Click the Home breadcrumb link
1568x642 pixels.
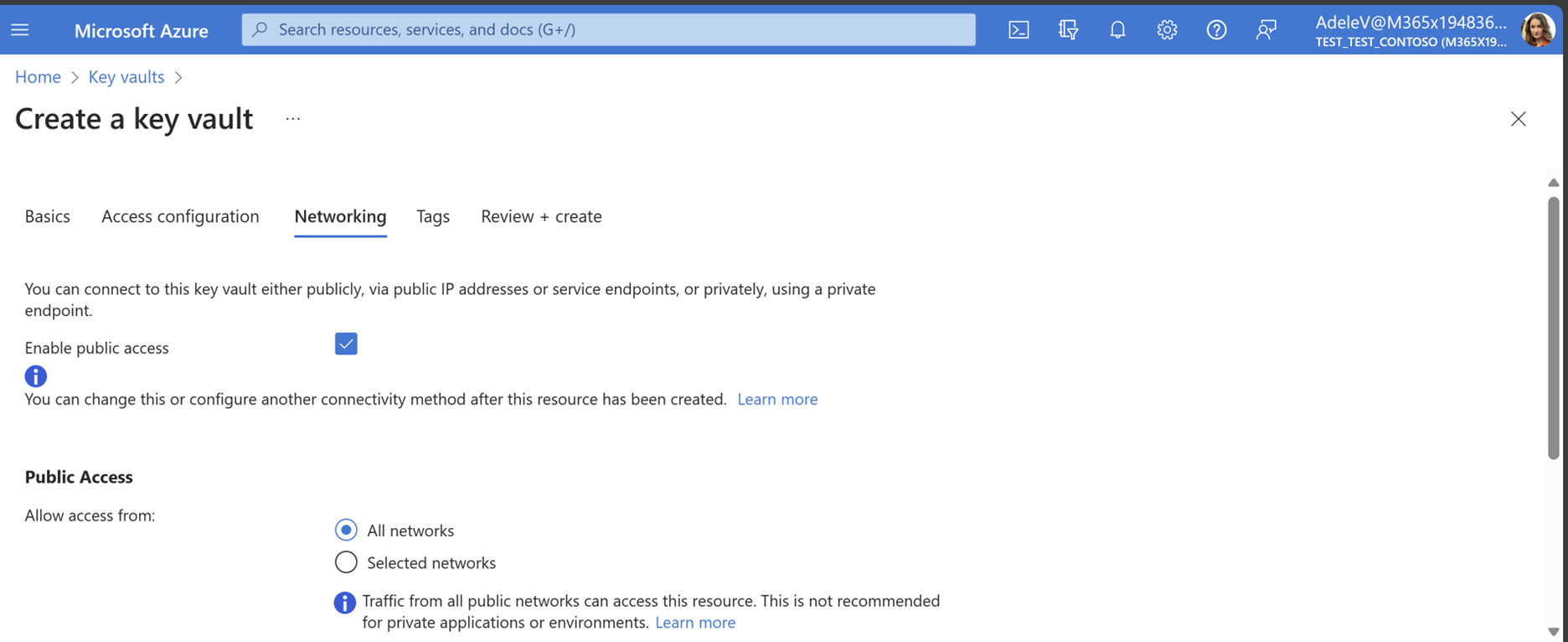38,77
